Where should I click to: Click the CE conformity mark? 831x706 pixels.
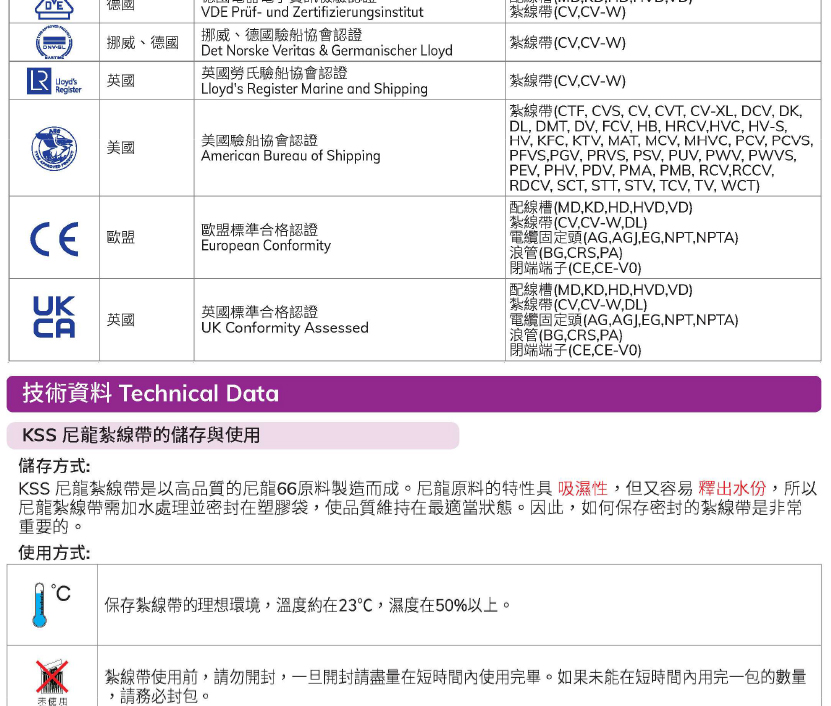coord(54,239)
